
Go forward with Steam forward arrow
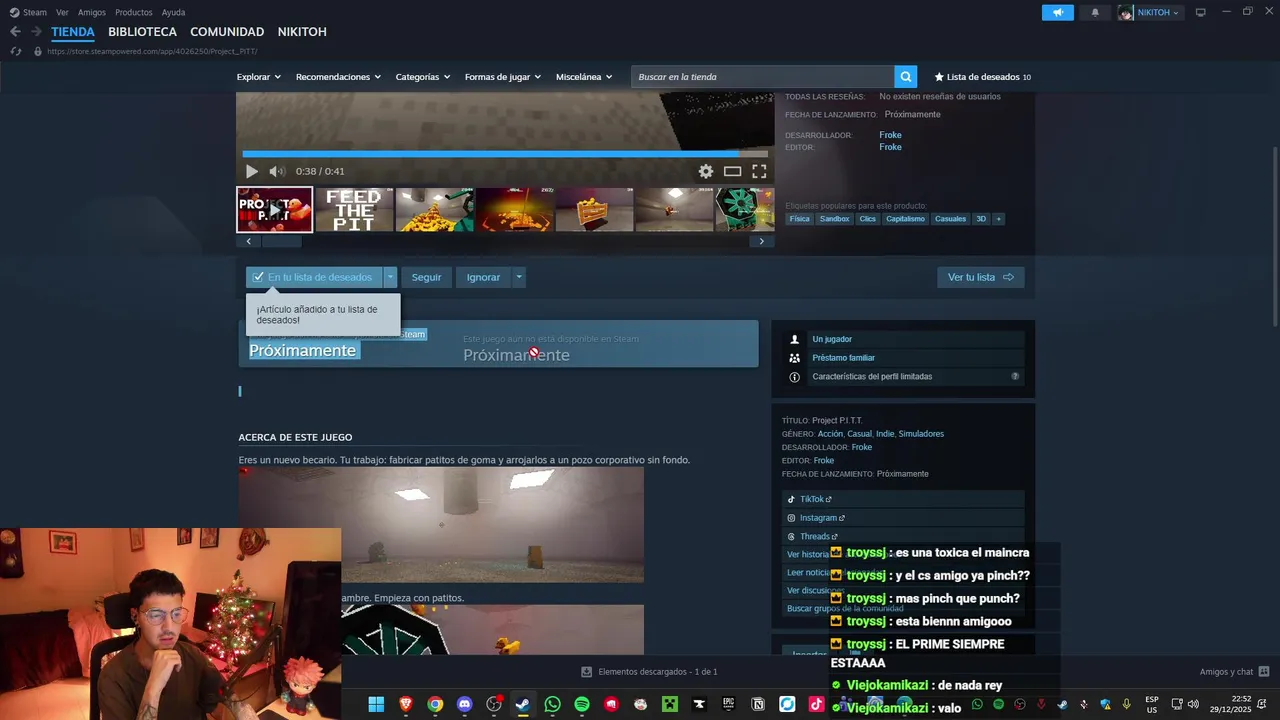(36, 32)
